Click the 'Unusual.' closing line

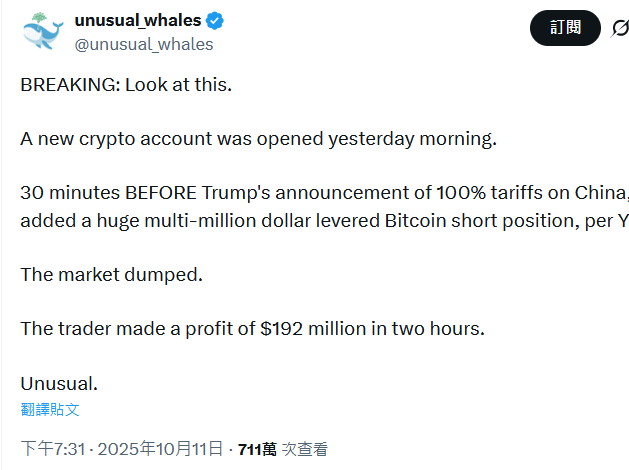(x=59, y=383)
